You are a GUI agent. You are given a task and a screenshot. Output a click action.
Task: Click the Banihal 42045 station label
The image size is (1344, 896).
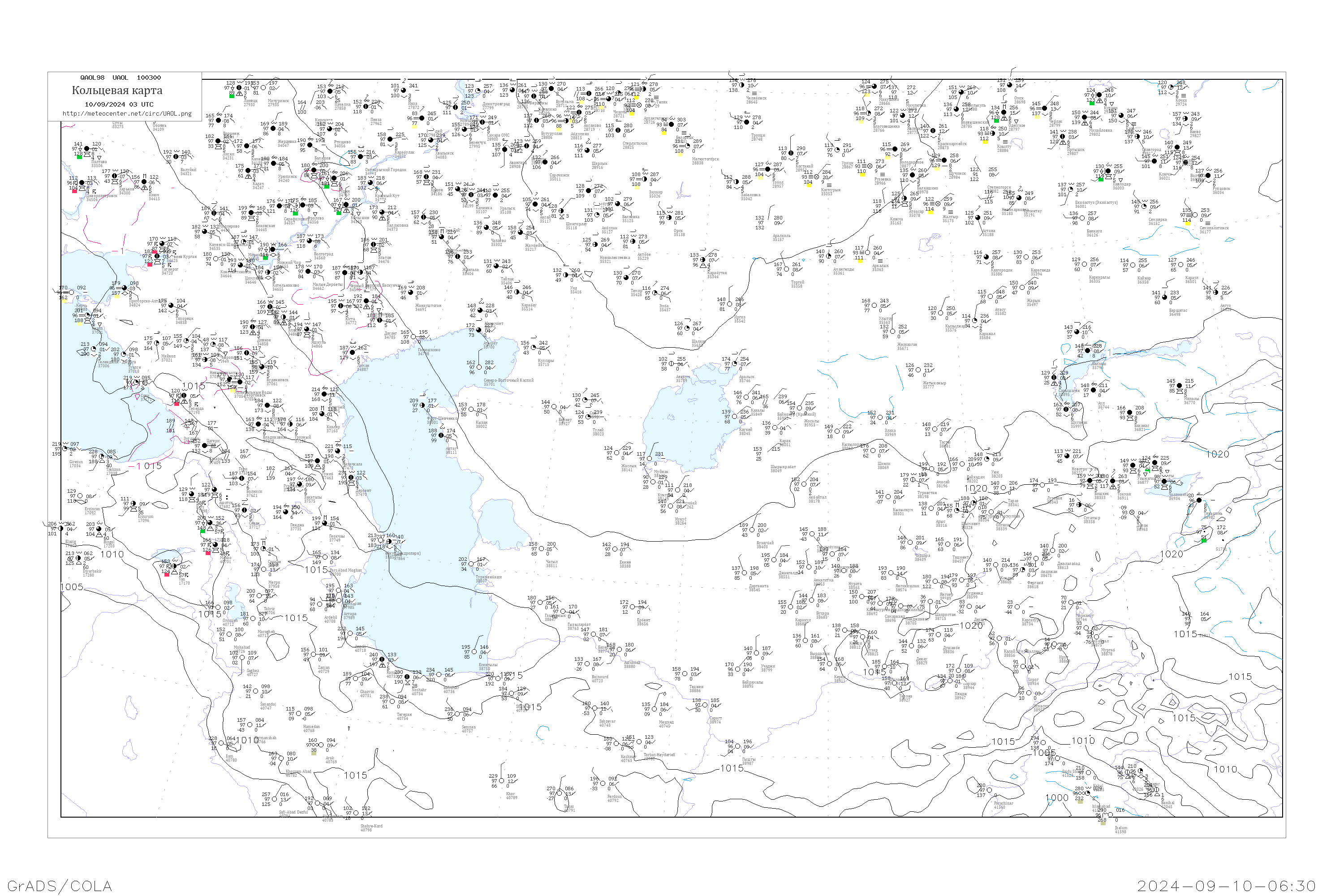[1167, 805]
